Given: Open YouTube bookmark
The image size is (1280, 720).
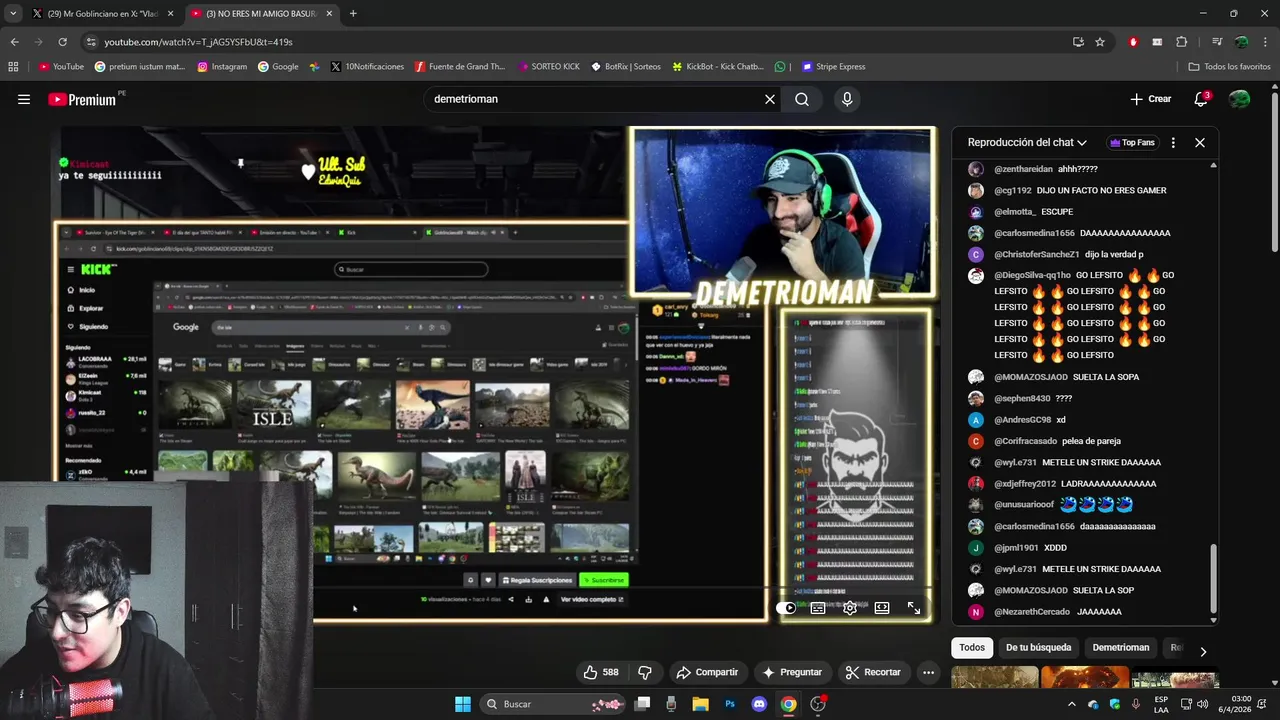Looking at the screenshot, I should click(61, 67).
